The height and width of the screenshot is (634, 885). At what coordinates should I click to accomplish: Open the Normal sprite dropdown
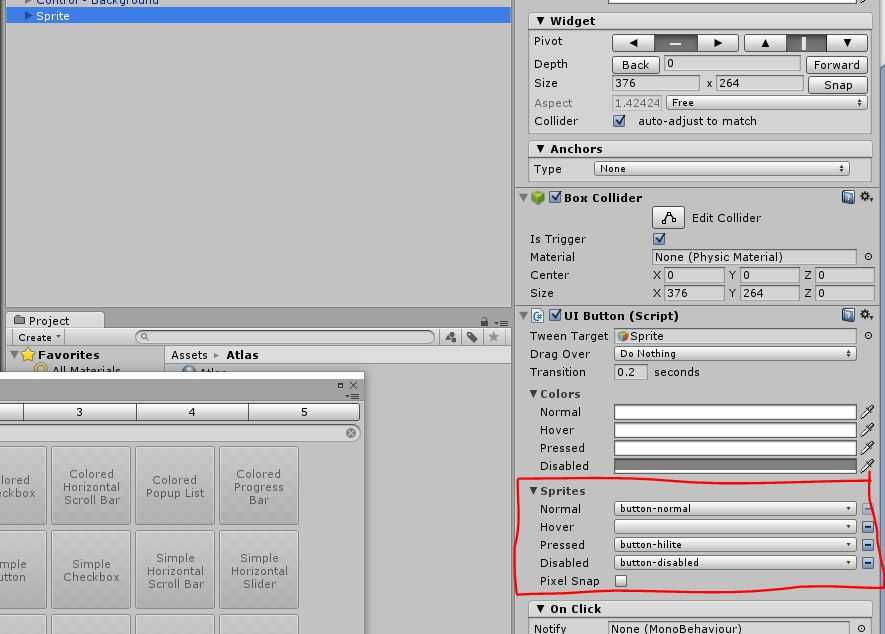click(x=735, y=508)
